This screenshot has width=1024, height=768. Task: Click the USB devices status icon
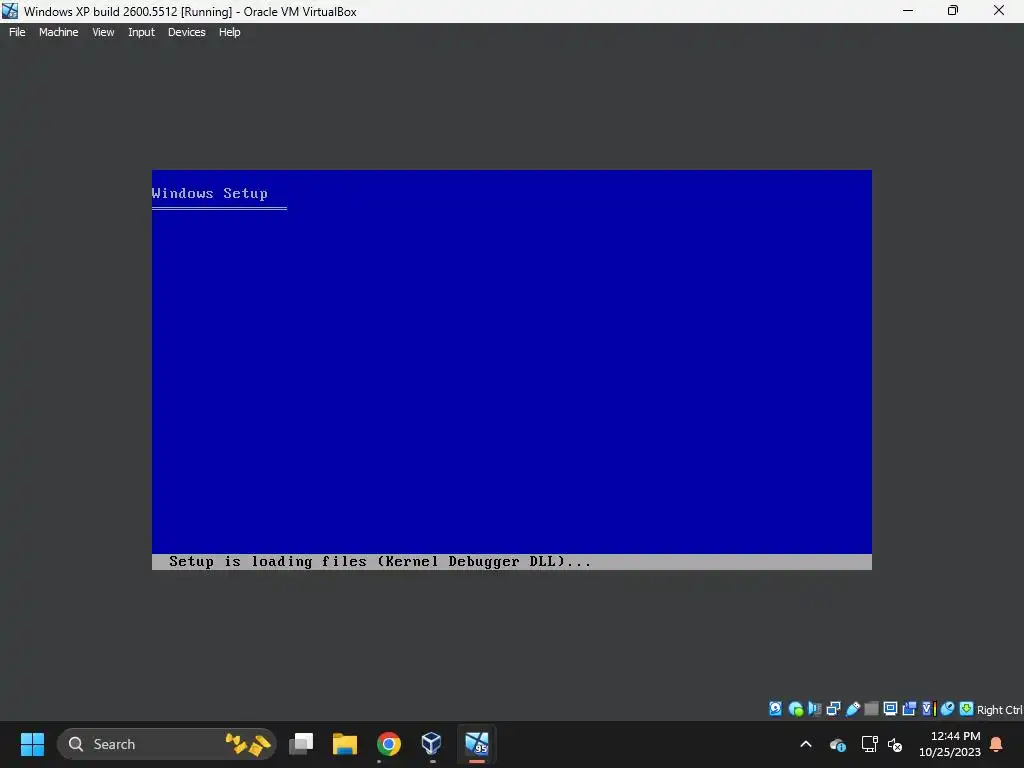852,709
